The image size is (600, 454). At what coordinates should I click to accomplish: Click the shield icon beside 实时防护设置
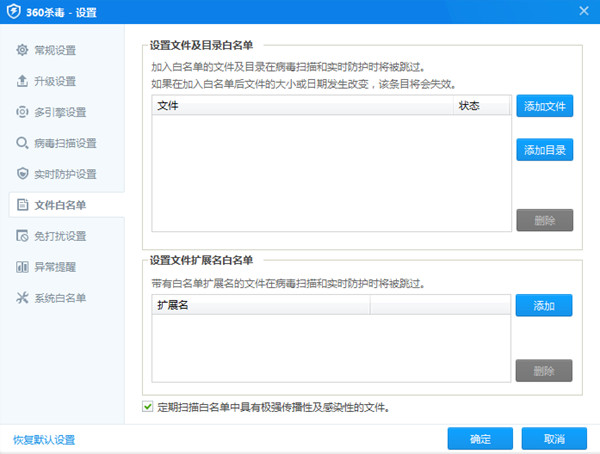[x=22, y=174]
